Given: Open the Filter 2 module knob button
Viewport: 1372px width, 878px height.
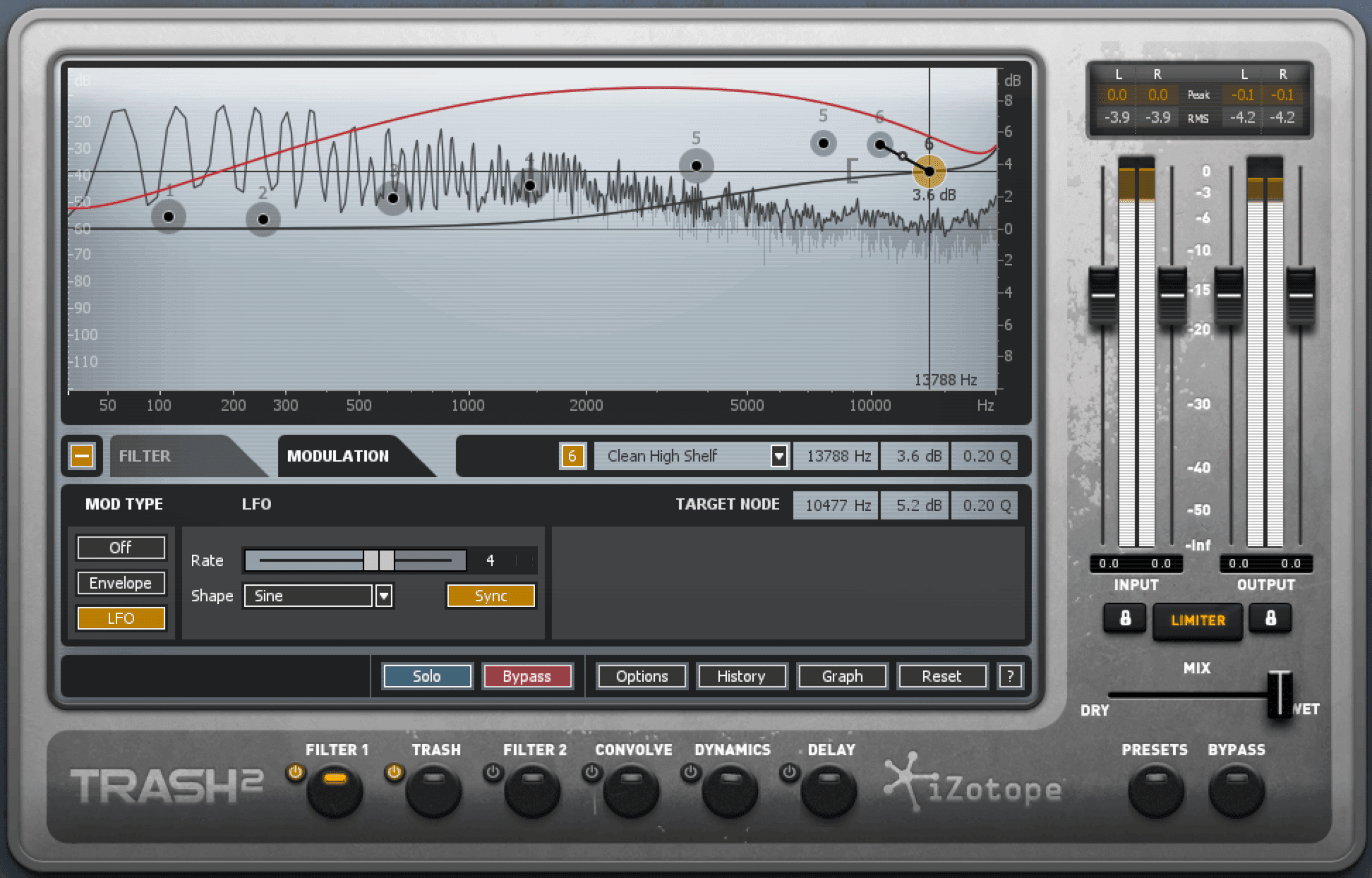Looking at the screenshot, I should click(533, 792).
